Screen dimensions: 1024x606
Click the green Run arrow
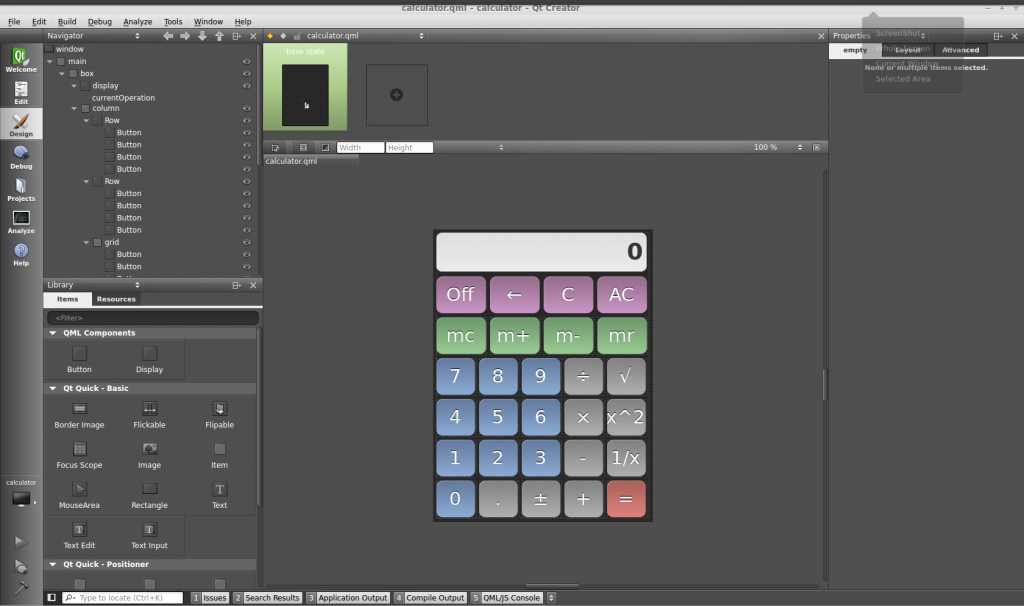click(20, 542)
